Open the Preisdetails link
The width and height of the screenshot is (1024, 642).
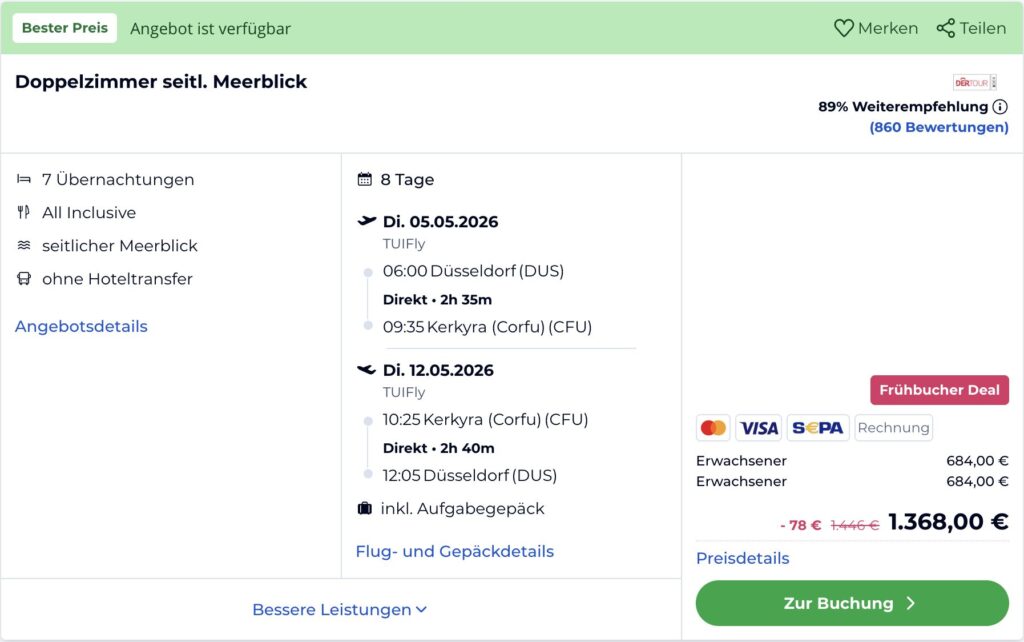742,558
